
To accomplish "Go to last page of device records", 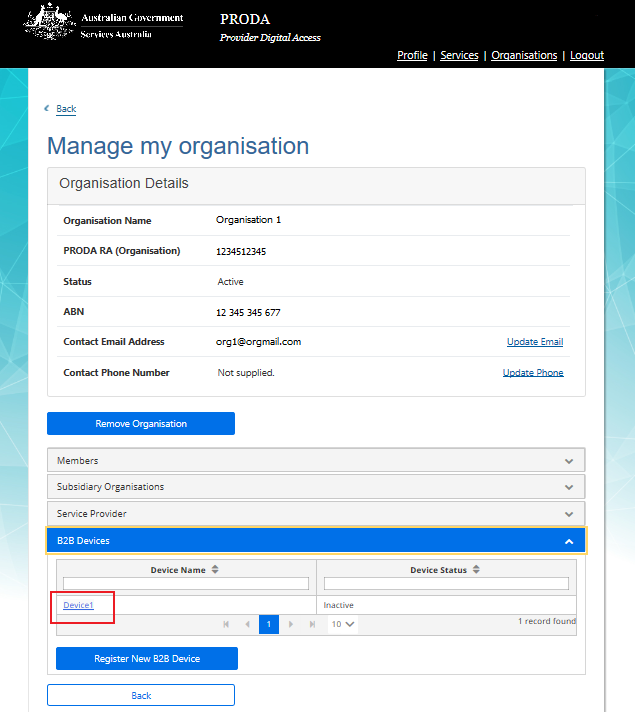I will 312,624.
